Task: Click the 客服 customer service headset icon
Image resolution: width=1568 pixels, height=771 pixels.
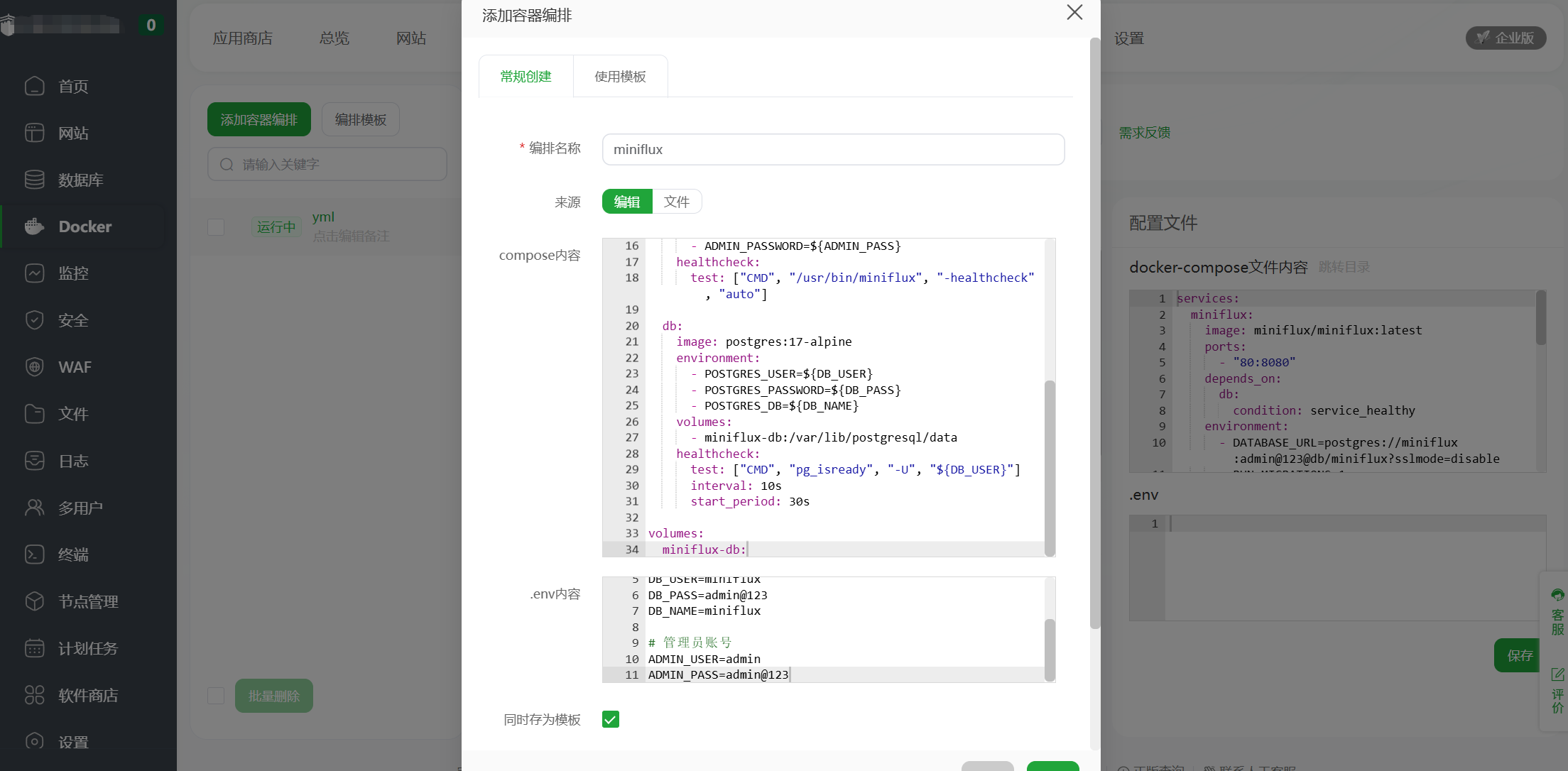Action: pos(1557,595)
